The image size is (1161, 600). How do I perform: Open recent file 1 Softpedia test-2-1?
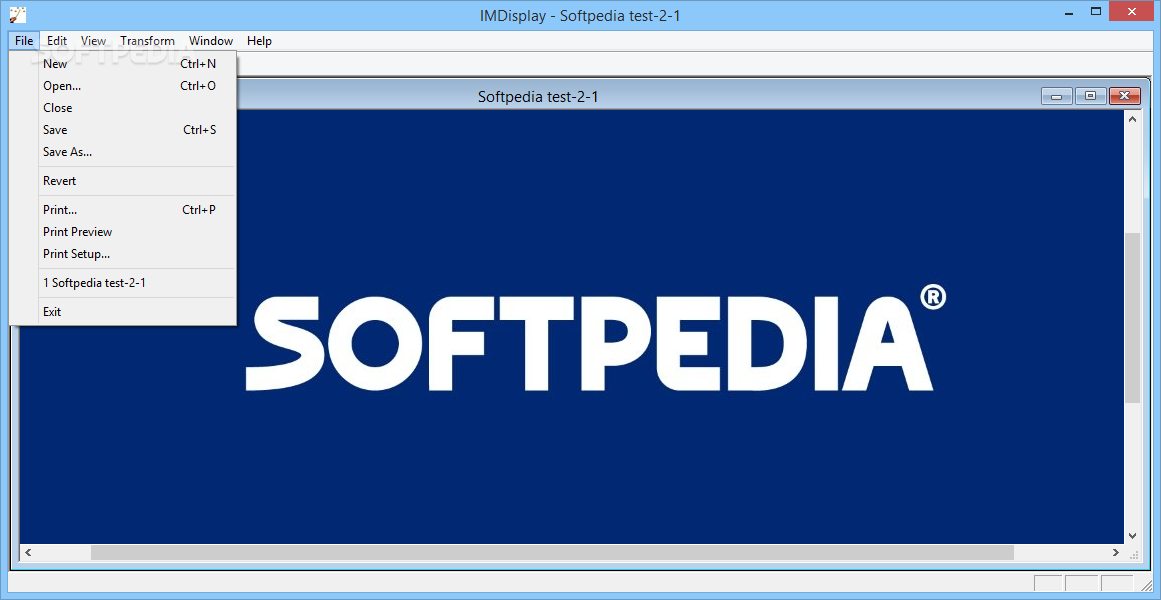tap(123, 282)
